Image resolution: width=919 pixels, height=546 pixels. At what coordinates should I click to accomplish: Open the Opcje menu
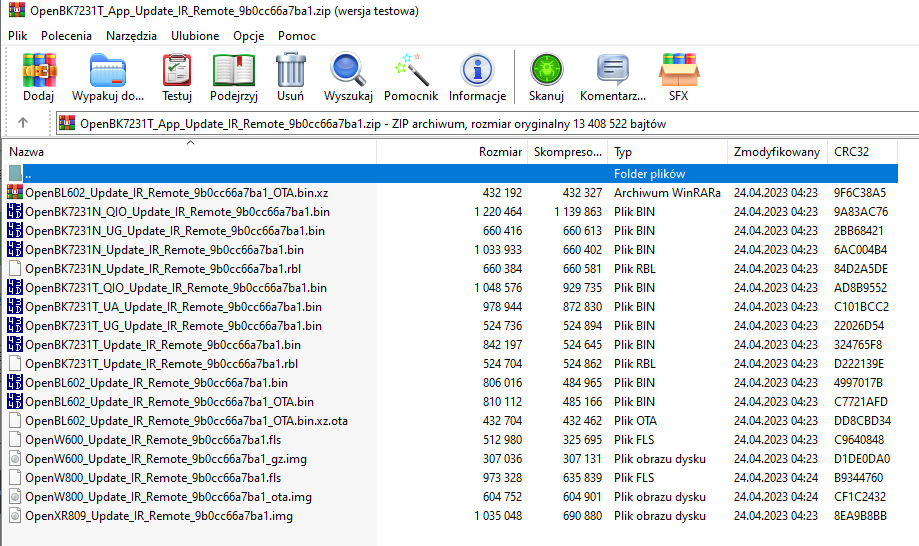coord(249,36)
